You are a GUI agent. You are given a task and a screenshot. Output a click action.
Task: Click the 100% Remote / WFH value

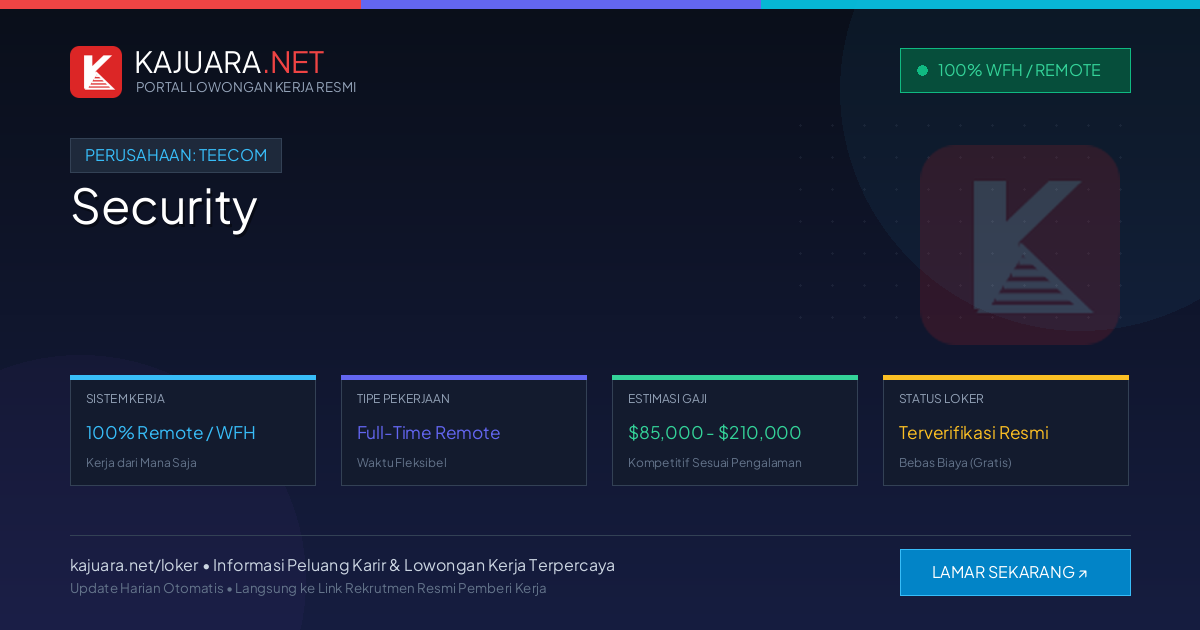(x=171, y=433)
